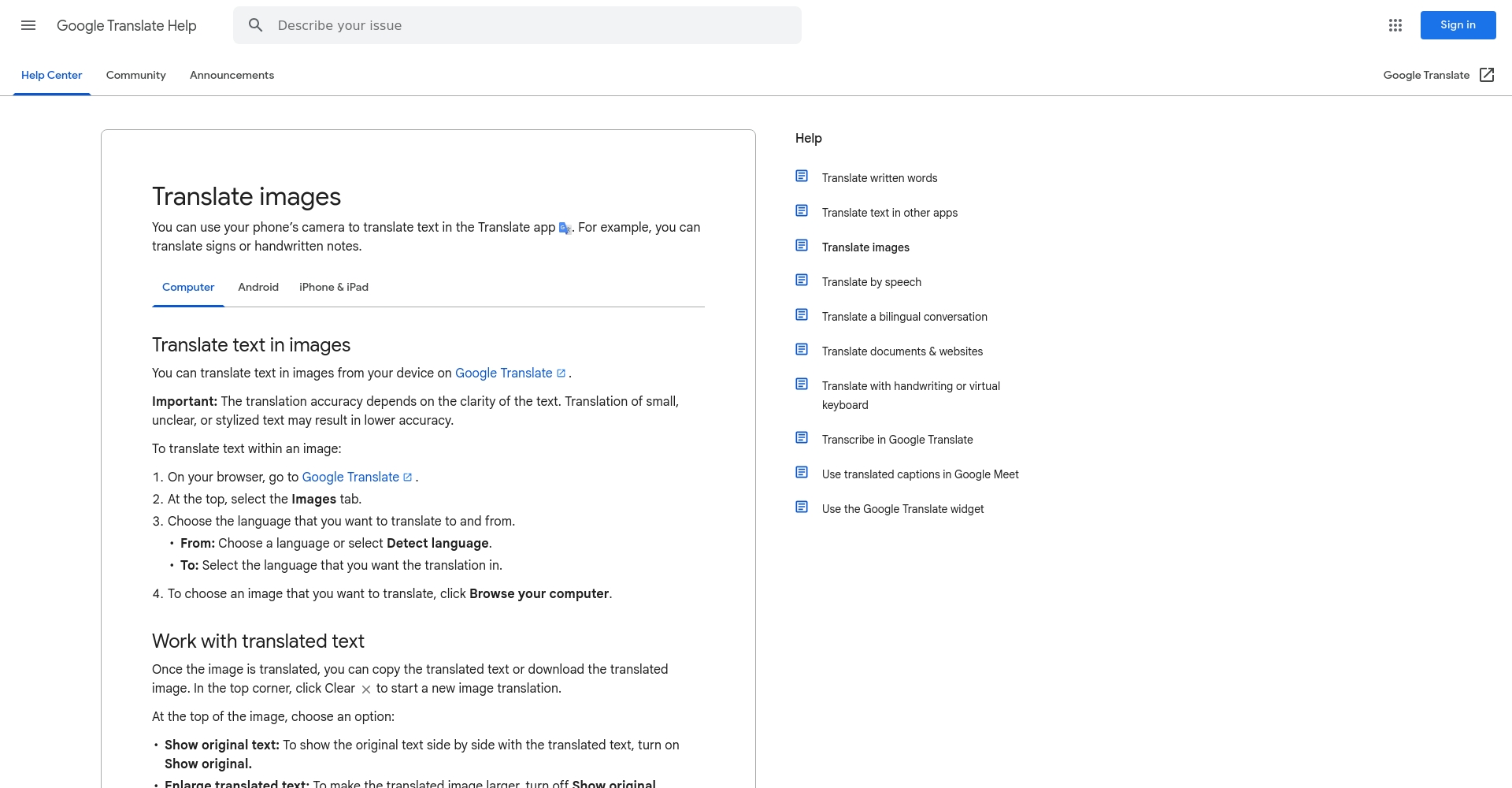
Task: Click the search magnifier icon
Action: click(256, 25)
